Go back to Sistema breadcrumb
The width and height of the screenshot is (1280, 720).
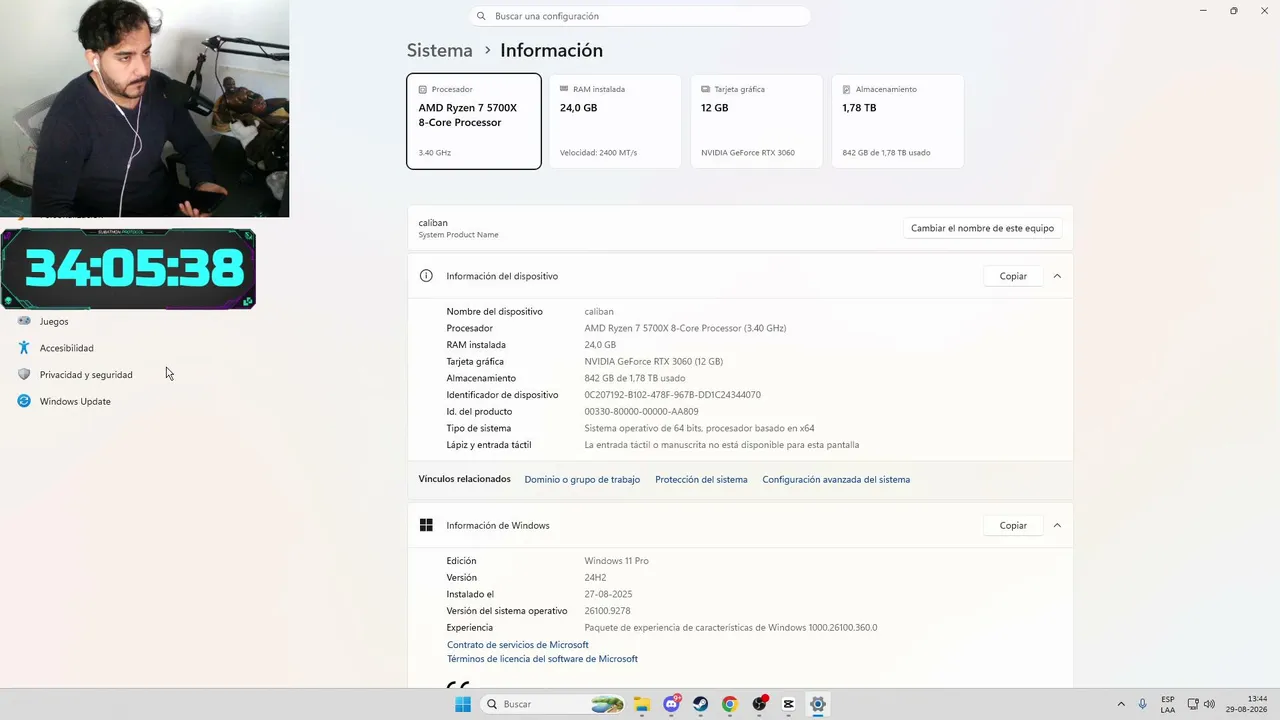coord(439,50)
